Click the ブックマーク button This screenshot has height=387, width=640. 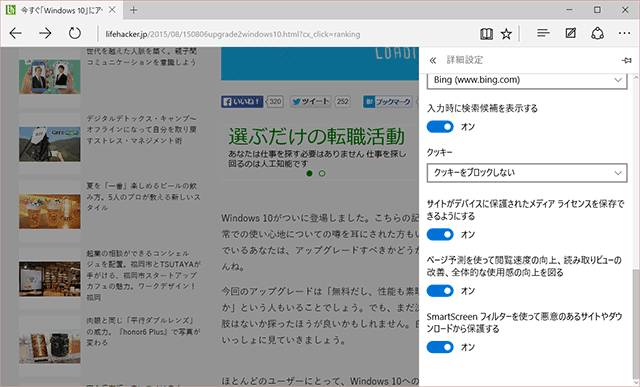pyautogui.click(x=387, y=102)
